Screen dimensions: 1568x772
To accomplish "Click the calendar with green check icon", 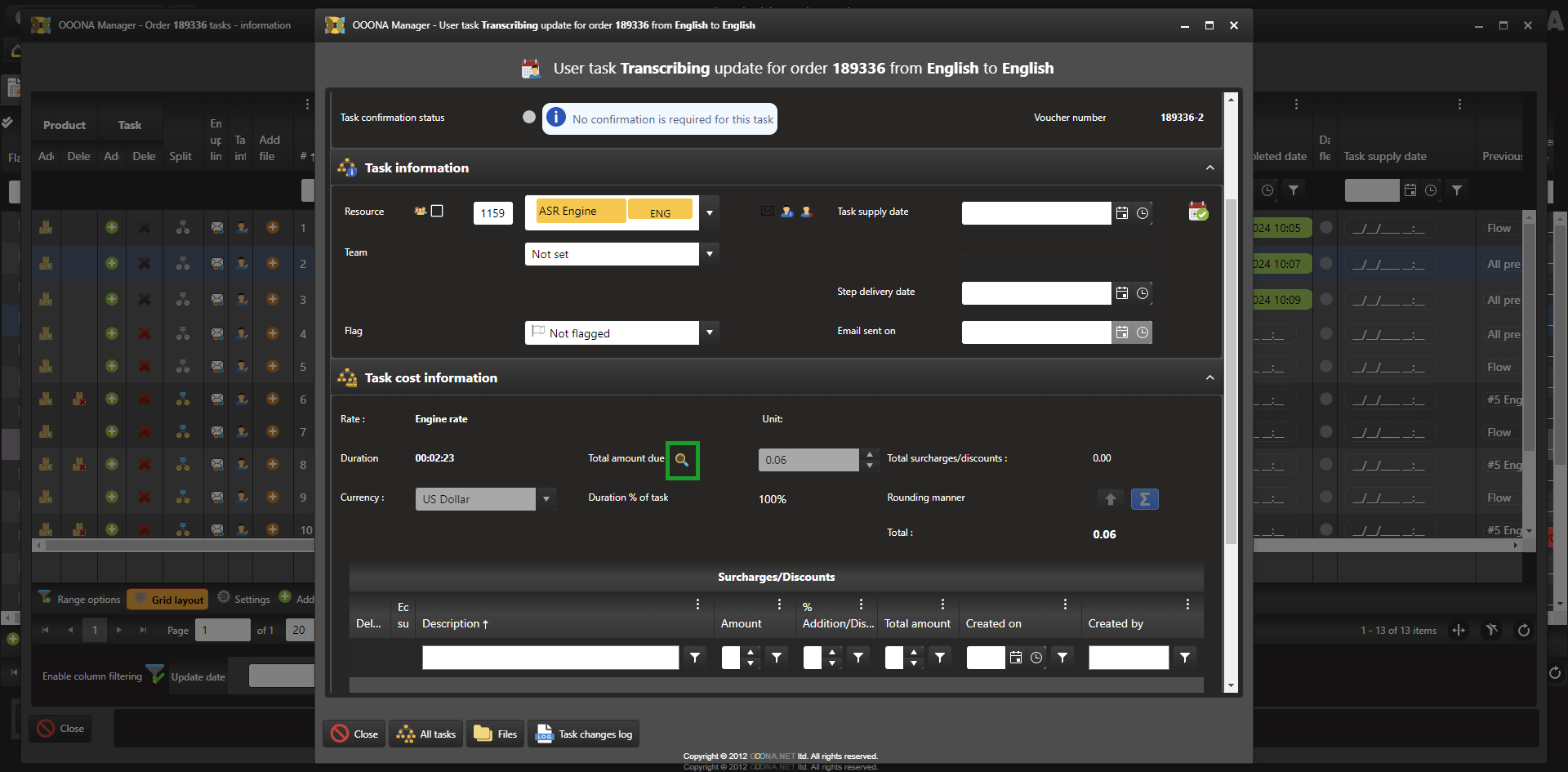I will [x=1197, y=212].
